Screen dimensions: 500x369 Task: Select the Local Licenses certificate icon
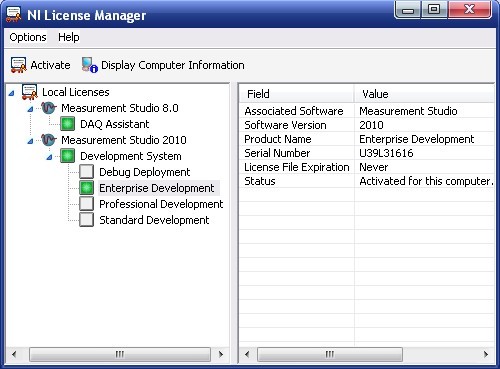(x=30, y=92)
